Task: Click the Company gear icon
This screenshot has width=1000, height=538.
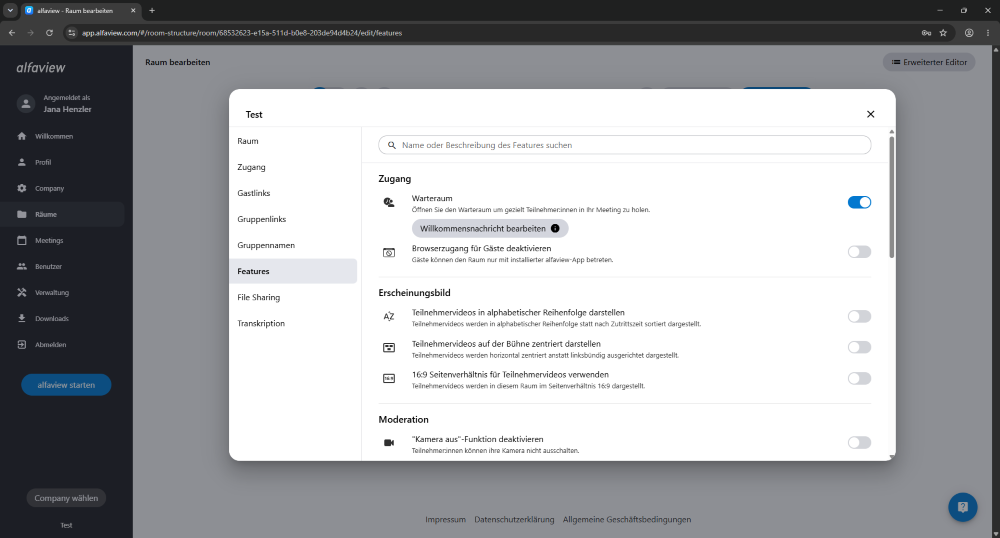Action: click(22, 189)
